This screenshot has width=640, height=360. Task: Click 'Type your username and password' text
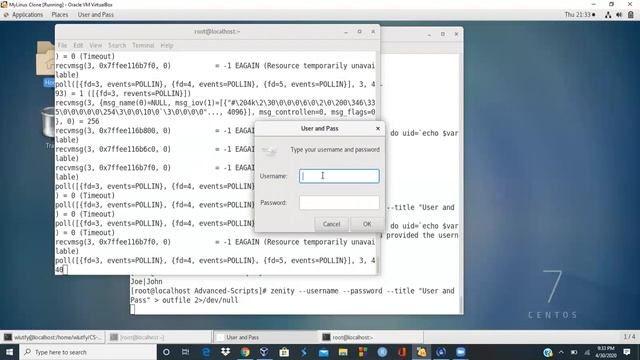pos(335,150)
